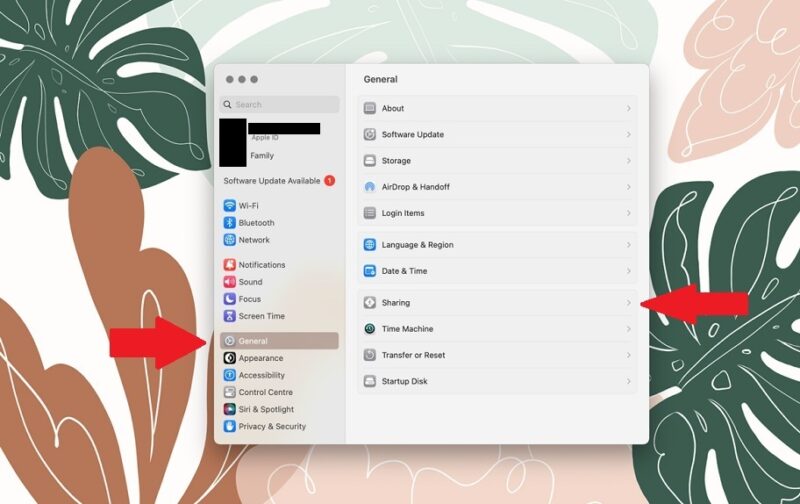Click the window close button
800x504 pixels.
point(230,80)
